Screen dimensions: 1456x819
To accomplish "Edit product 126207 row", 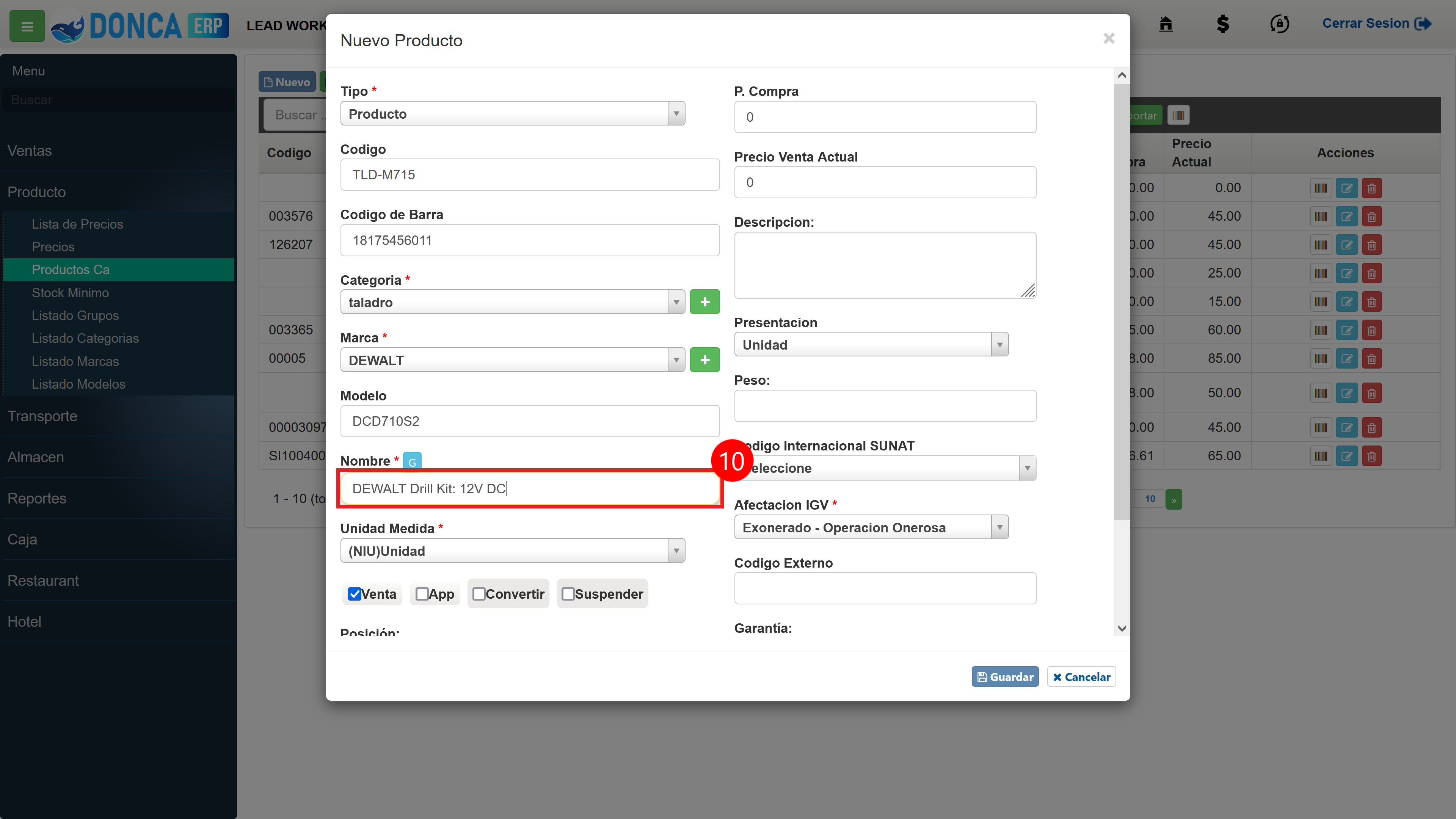I will 1346,245.
